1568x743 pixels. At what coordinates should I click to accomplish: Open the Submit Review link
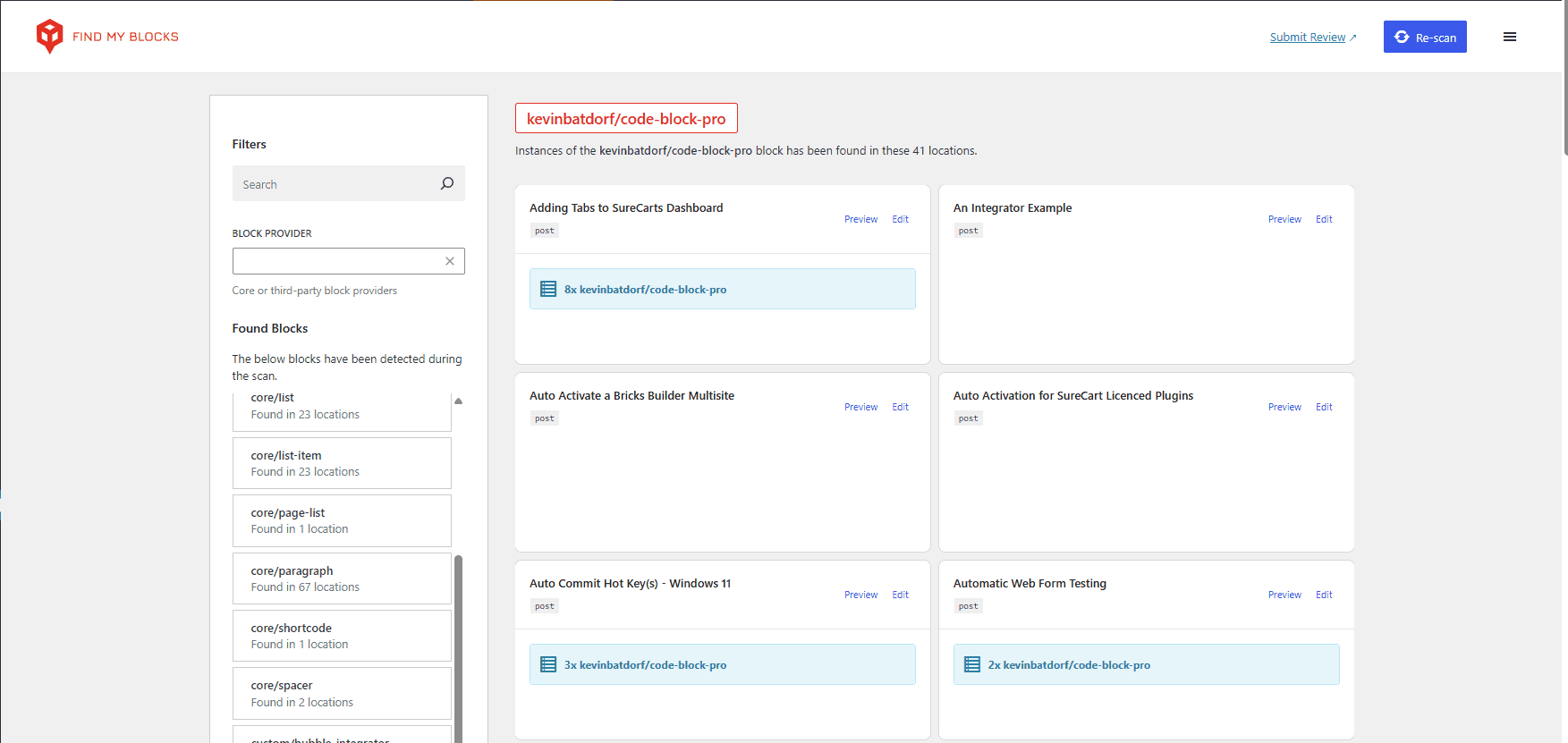1313,37
